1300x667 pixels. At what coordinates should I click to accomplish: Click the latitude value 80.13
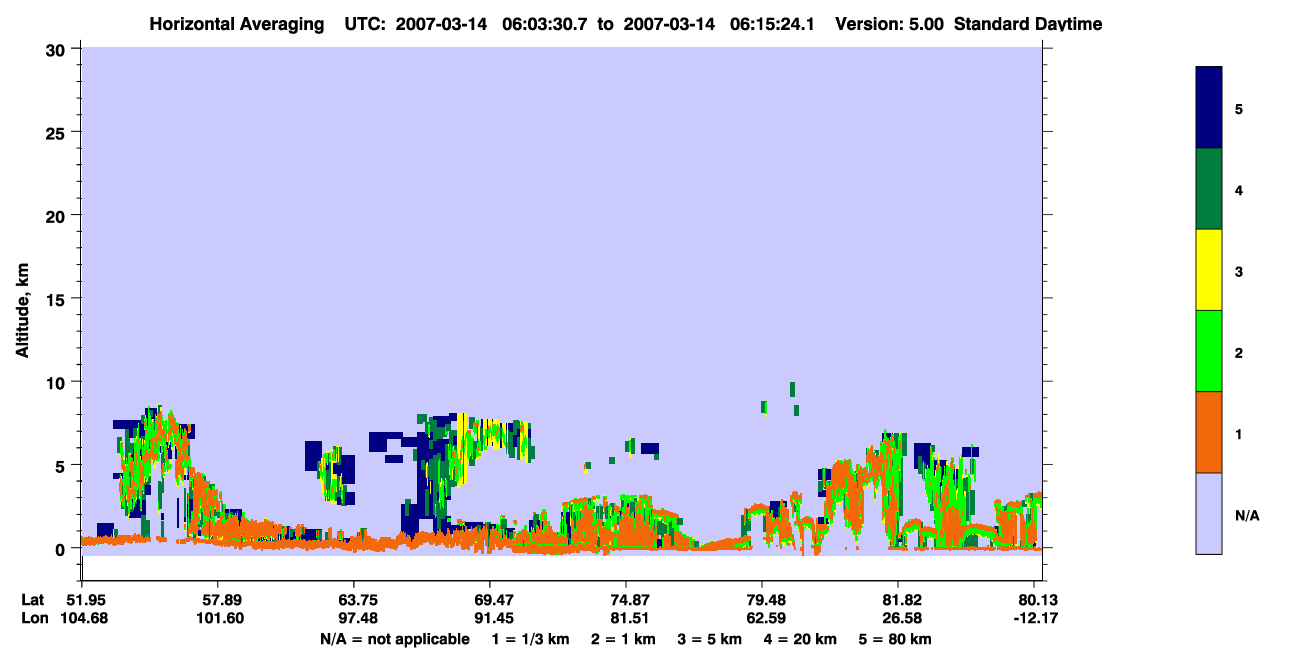(x=1037, y=600)
